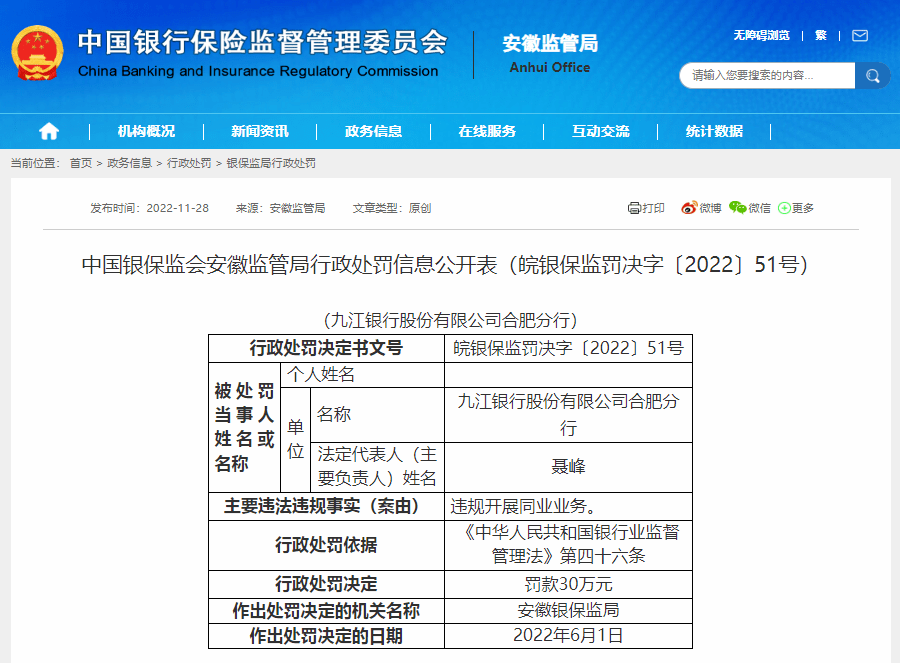Select the 作出处罚决定的日期 header cell
This screenshot has width=900, height=663.
click(x=326, y=636)
